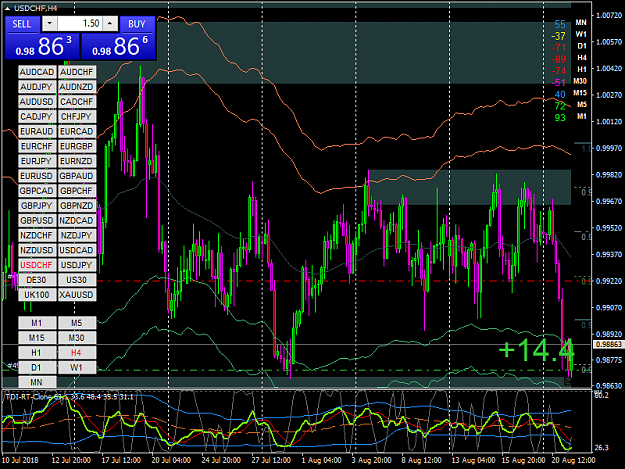625x469 pixels.
Task: Open the GBPCHF chart
Action: [x=77, y=191]
